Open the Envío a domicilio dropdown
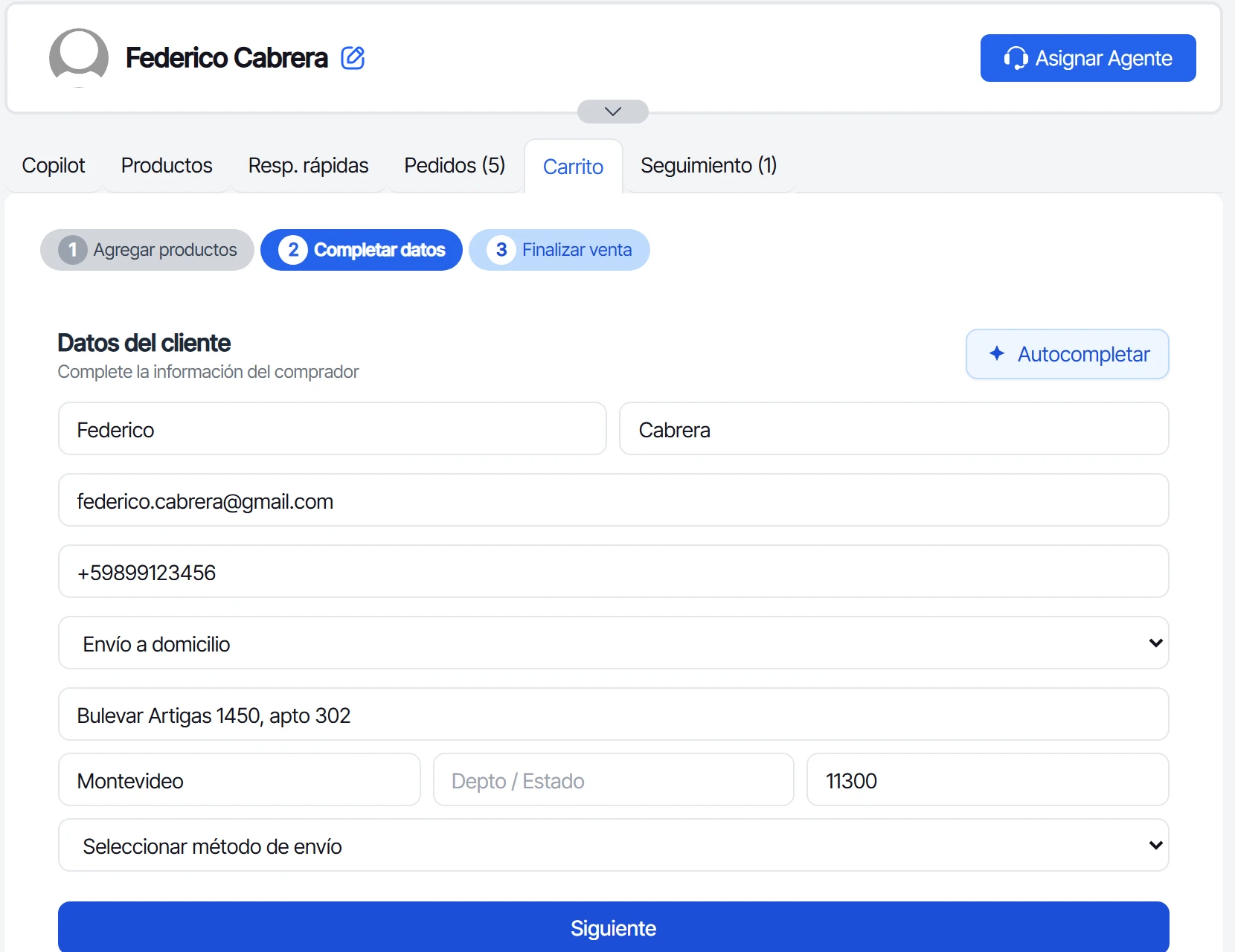Viewport: 1235px width, 952px height. click(x=614, y=643)
